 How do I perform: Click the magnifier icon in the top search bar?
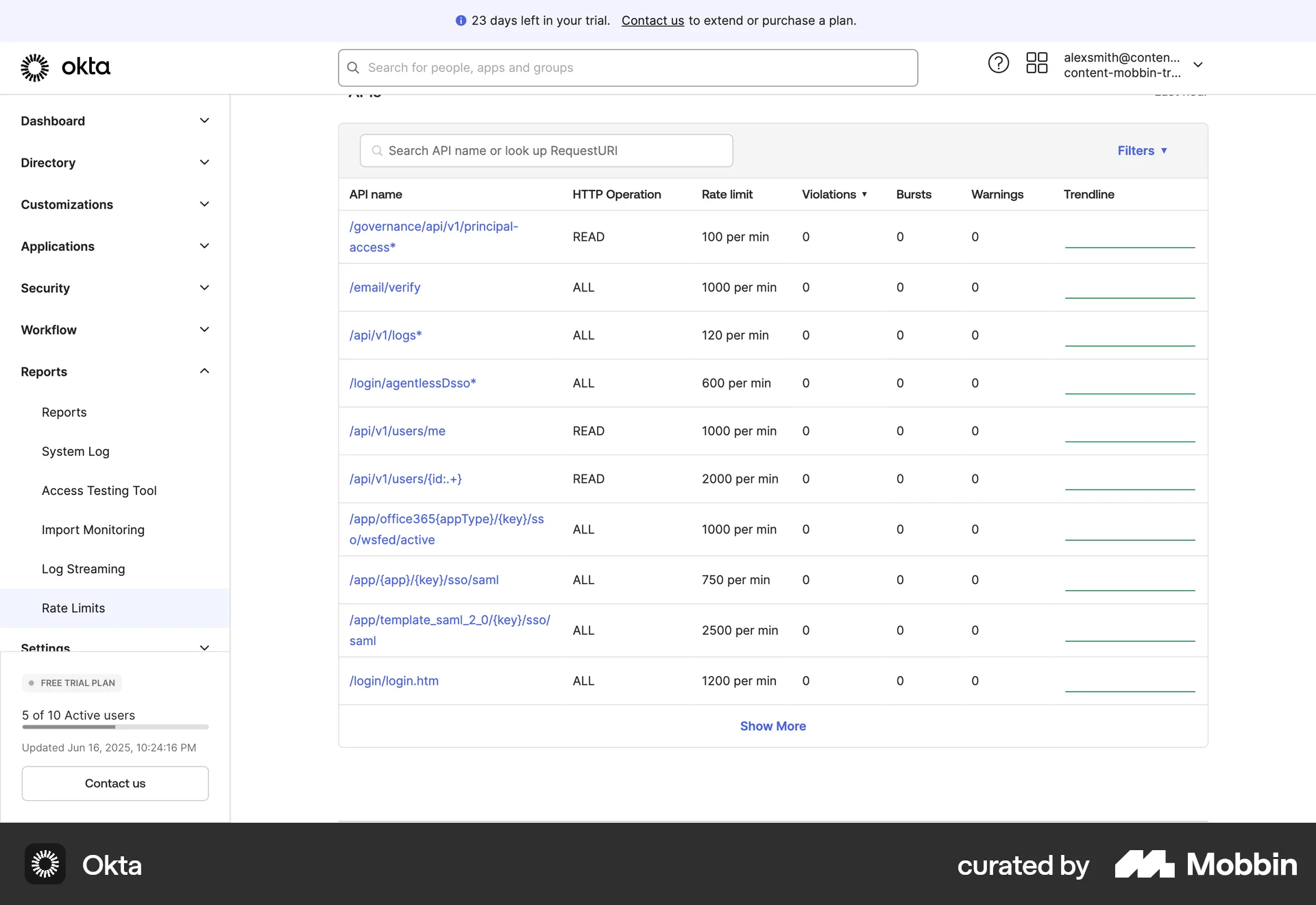(353, 67)
